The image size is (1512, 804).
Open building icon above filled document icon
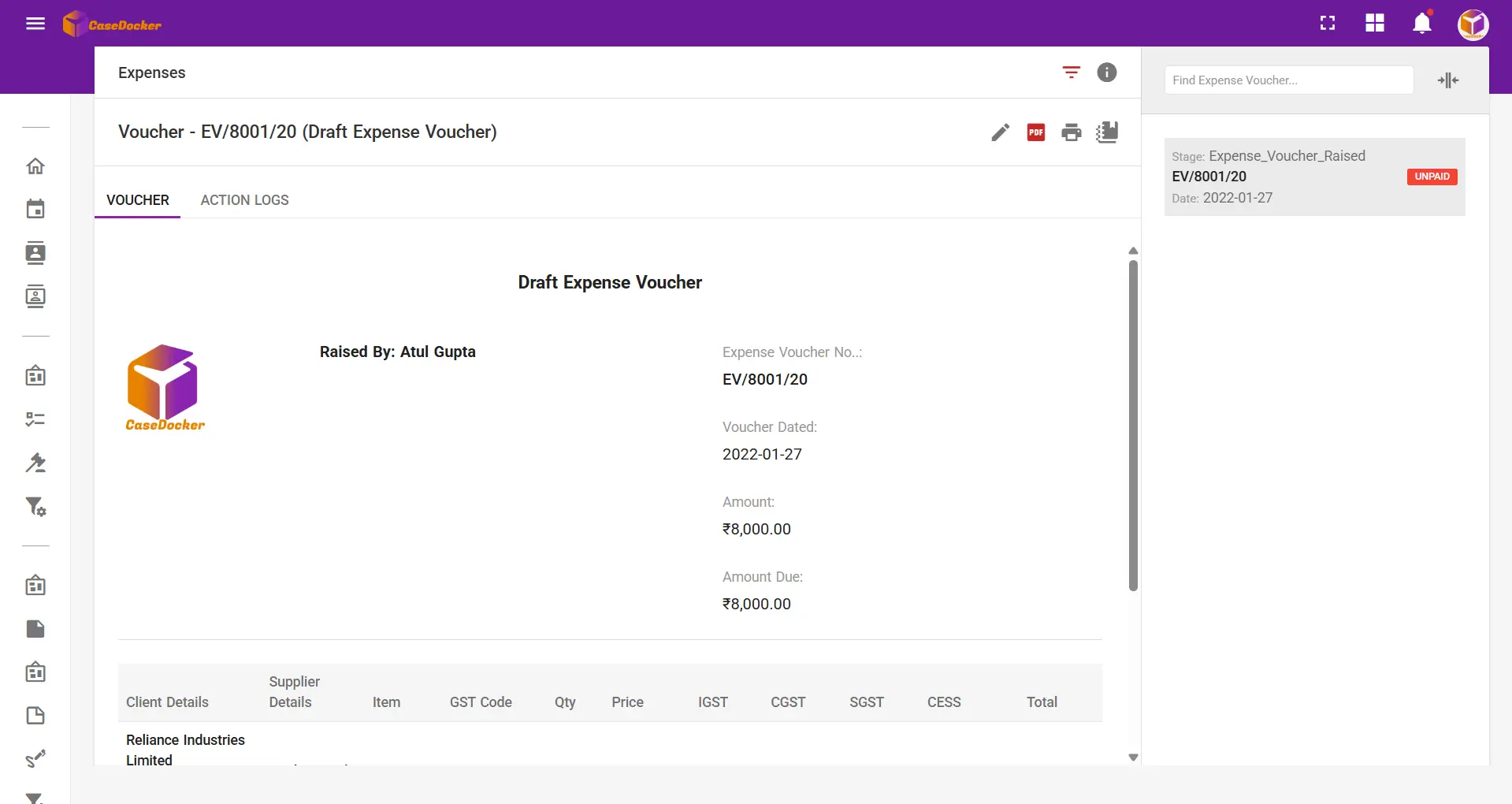coord(35,585)
